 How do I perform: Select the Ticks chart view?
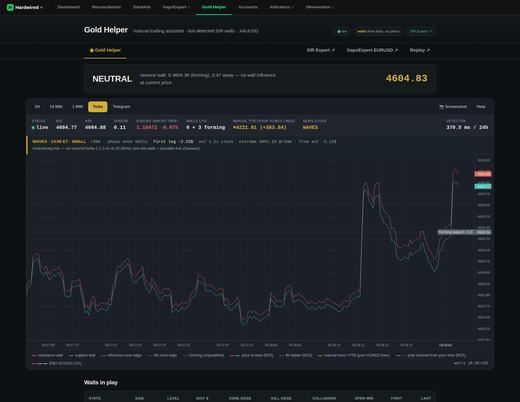98,107
